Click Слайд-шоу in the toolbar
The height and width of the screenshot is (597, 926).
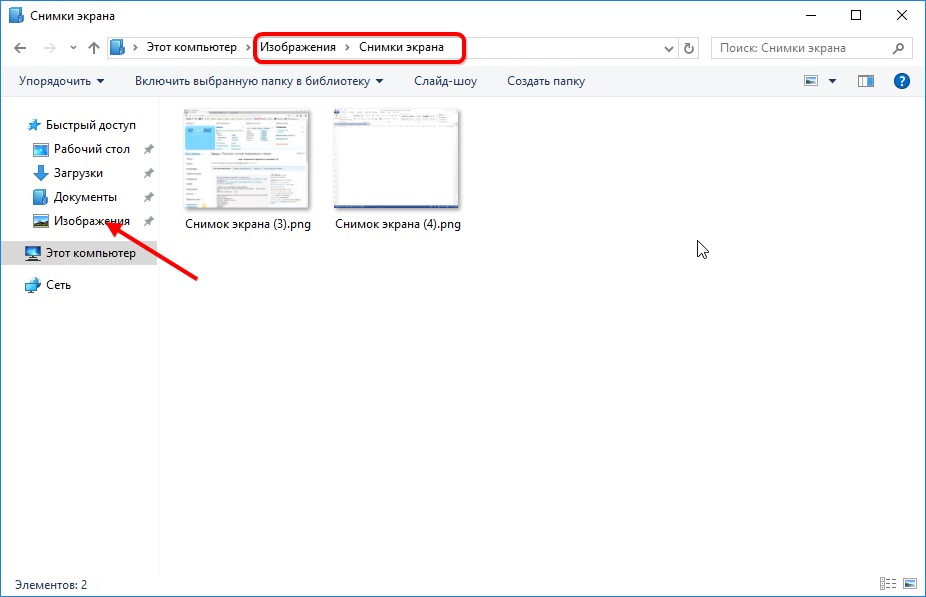(445, 81)
